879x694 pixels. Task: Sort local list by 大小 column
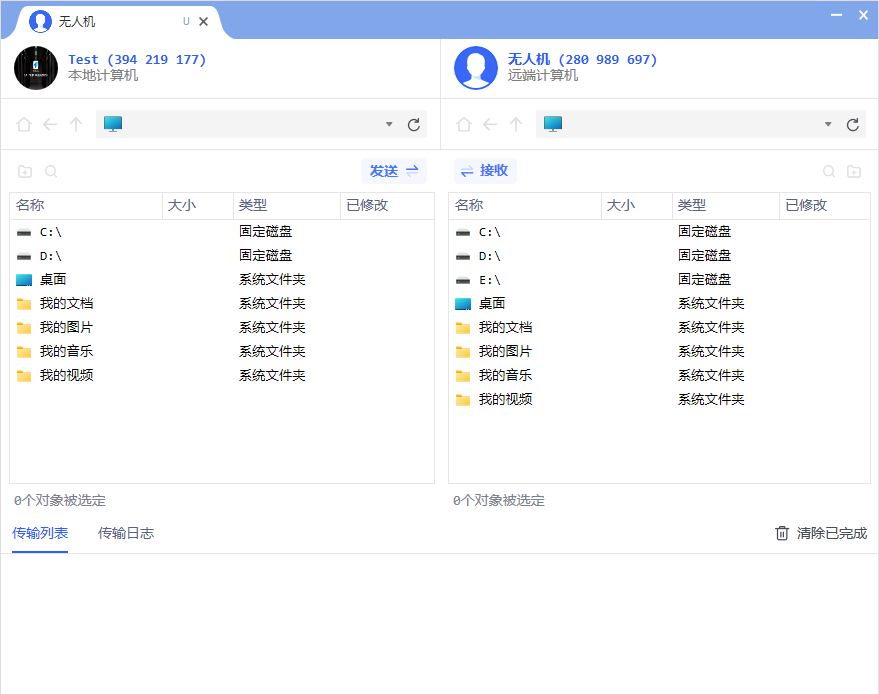(x=198, y=205)
